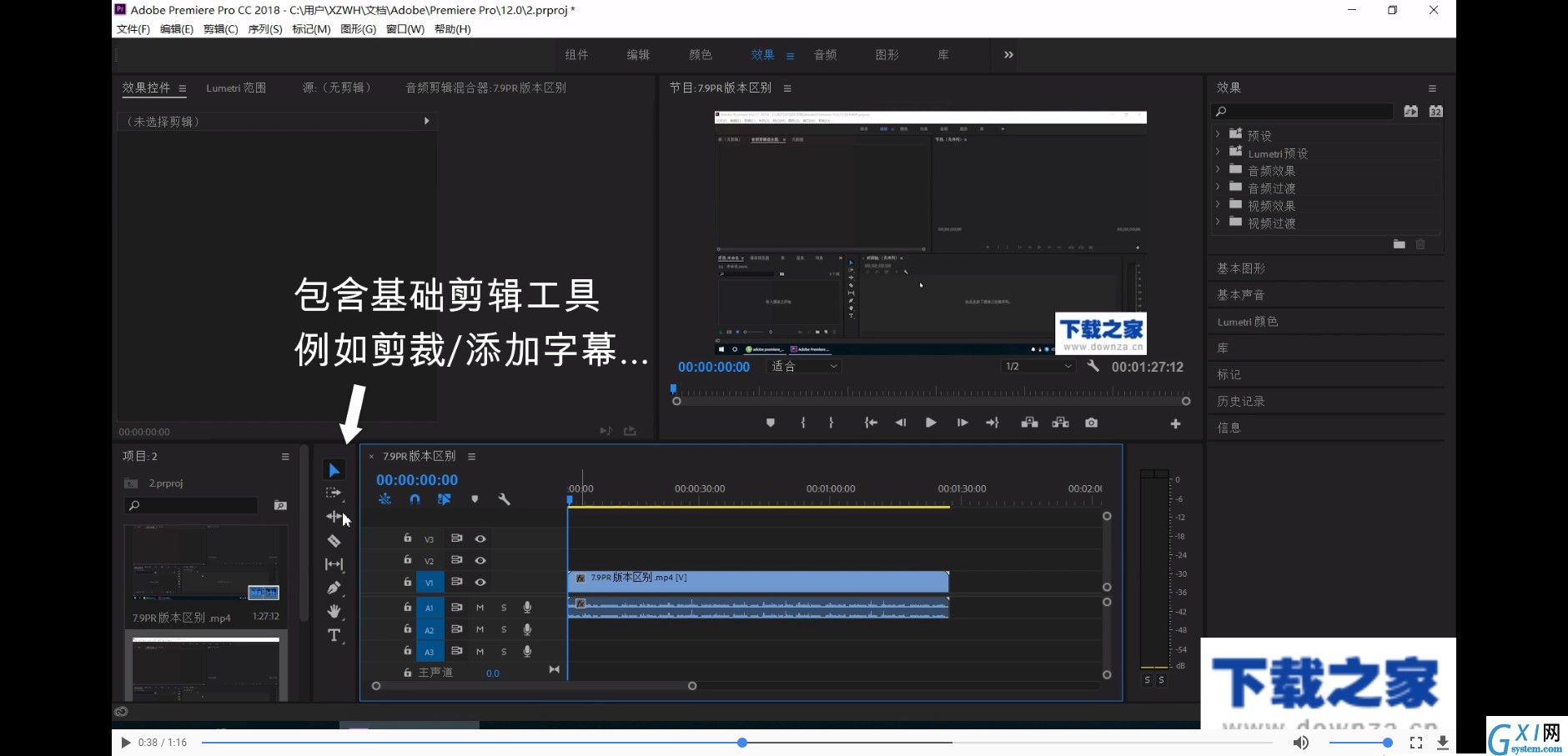This screenshot has width=1568, height=756.
Task: Enable voice-over record on A1
Action: pos(527,608)
